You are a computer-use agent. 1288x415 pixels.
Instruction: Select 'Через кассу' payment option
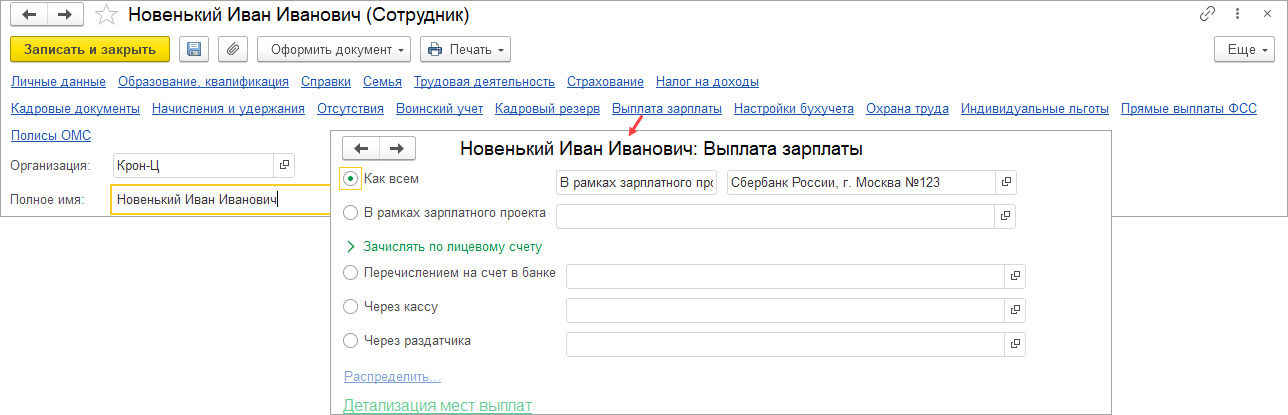point(350,307)
